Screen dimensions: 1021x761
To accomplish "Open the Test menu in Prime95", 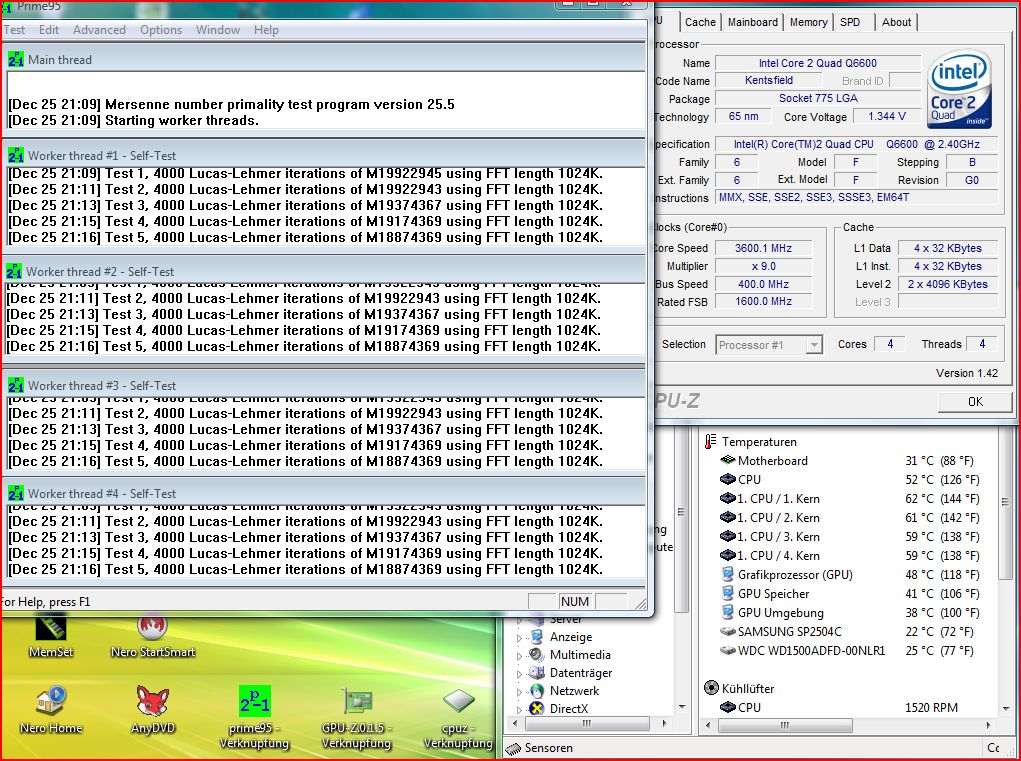I will click(14, 30).
